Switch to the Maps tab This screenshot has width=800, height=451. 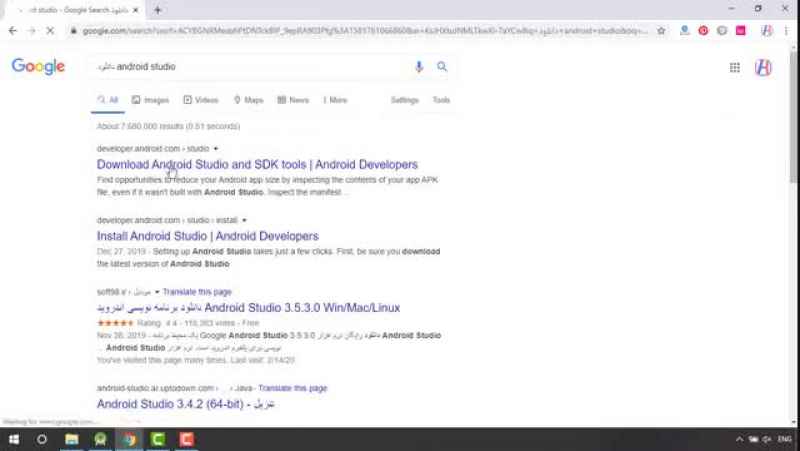(x=248, y=100)
